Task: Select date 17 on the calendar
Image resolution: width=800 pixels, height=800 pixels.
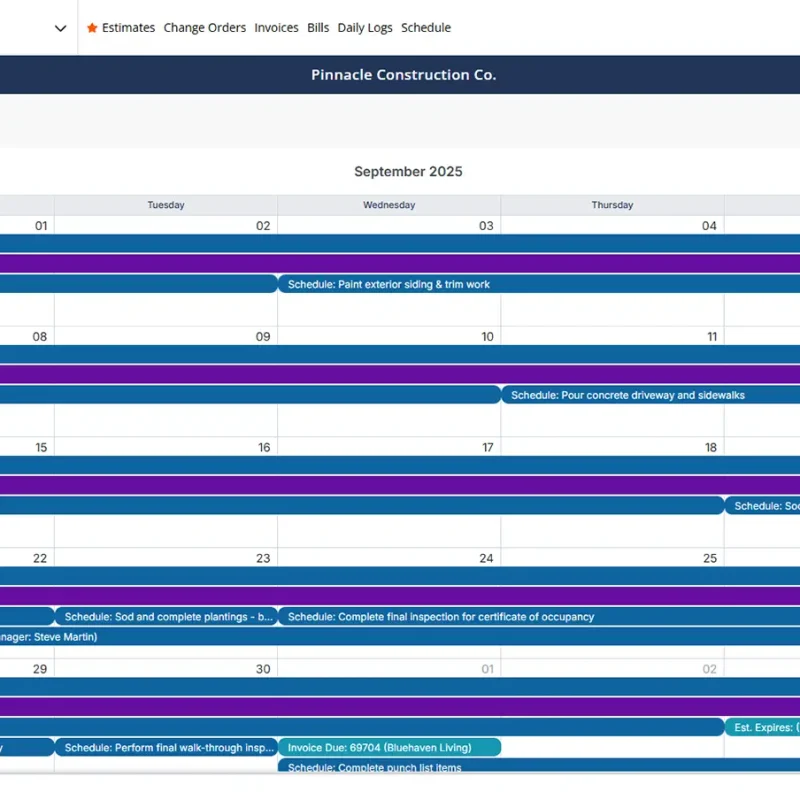Action: (x=488, y=447)
